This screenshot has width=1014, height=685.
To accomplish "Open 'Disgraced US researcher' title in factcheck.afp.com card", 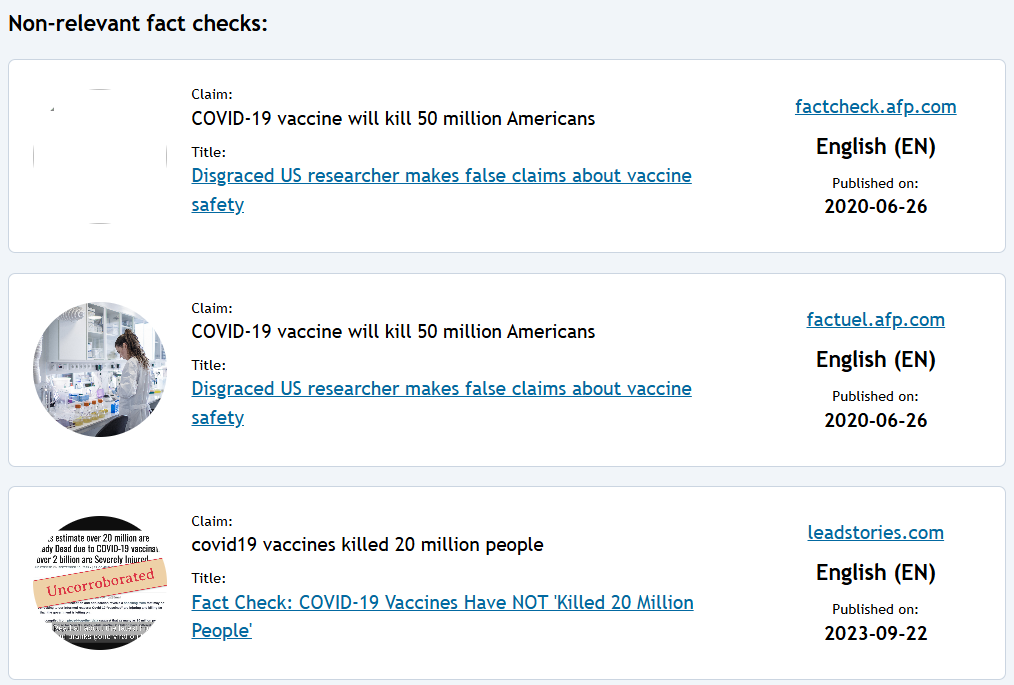I will click(441, 176).
